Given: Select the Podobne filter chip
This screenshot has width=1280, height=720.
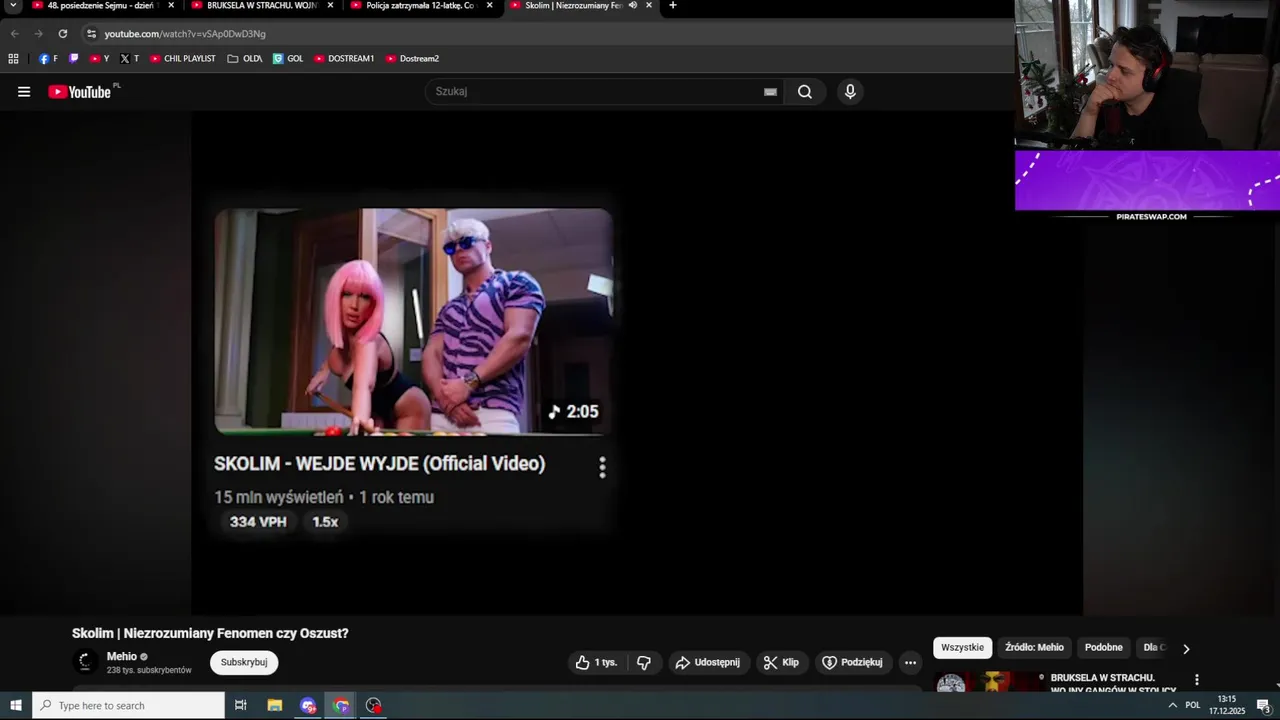Looking at the screenshot, I should (1103, 648).
